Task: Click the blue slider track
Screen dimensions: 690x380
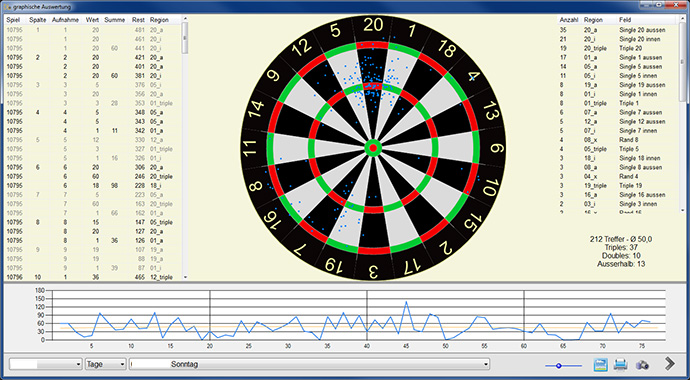Action: pyautogui.click(x=563, y=365)
